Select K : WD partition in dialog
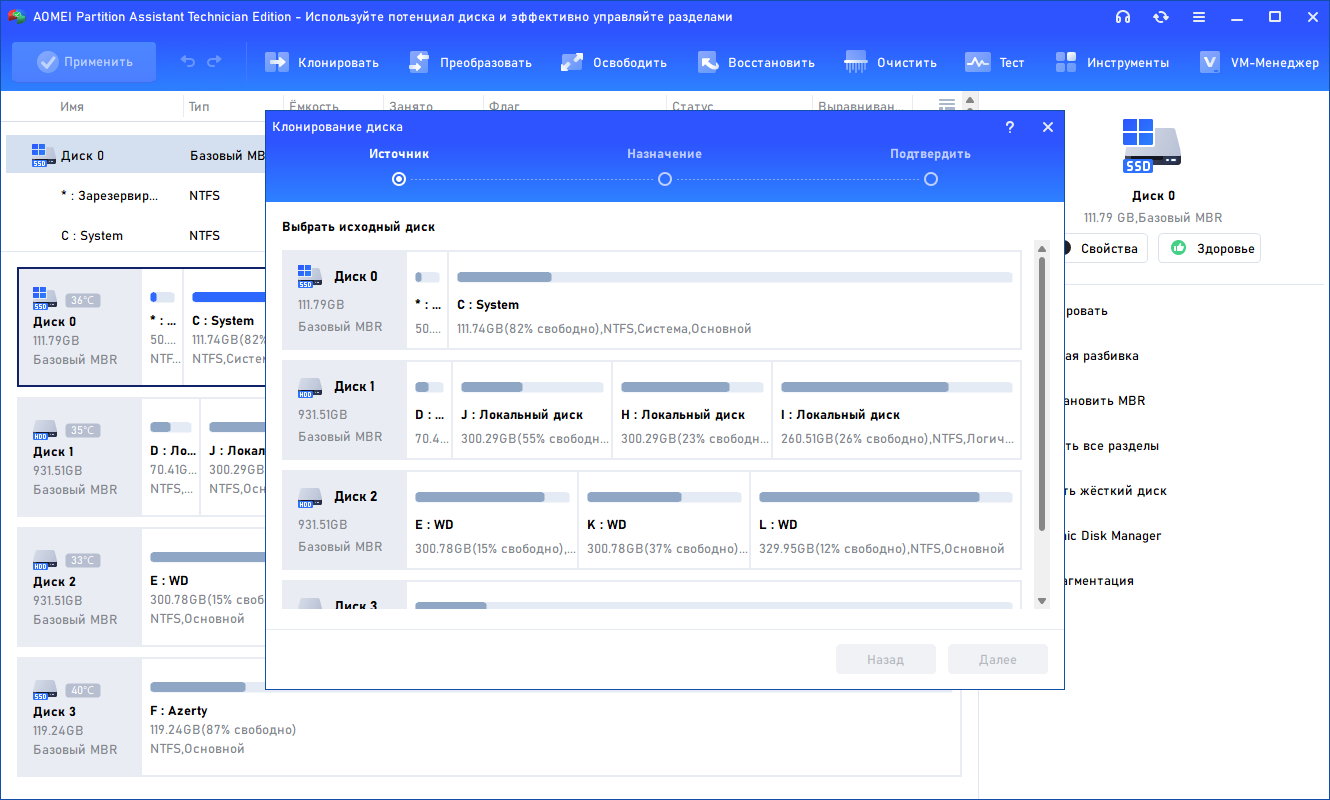This screenshot has width=1330, height=800. (x=664, y=520)
